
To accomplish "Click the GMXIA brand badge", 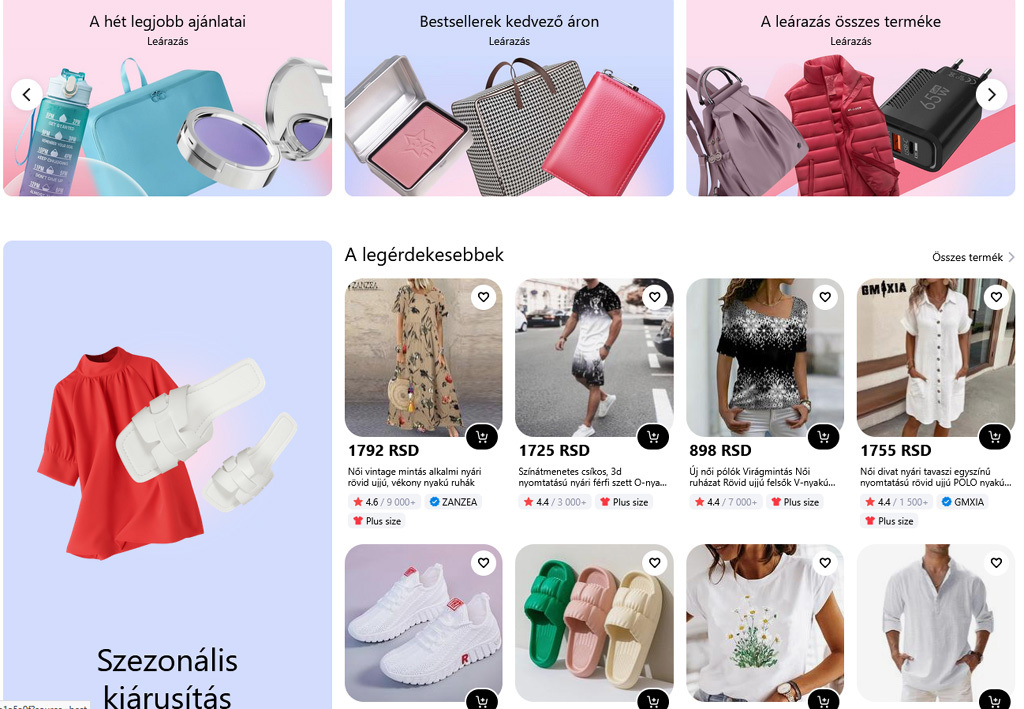I will click(x=963, y=502).
